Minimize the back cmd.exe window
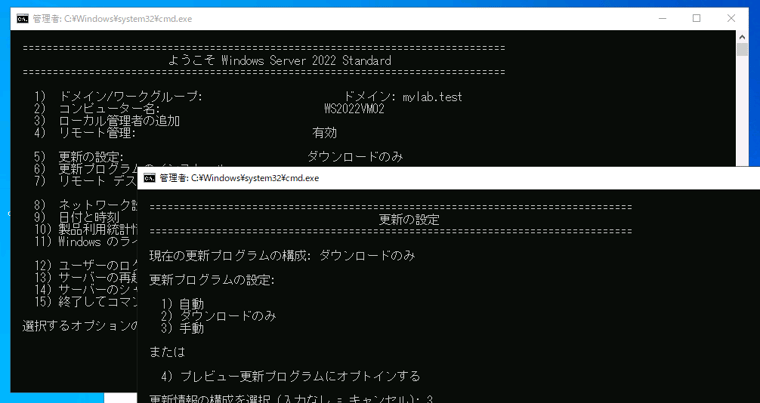This screenshot has width=760, height=403. point(663,18)
